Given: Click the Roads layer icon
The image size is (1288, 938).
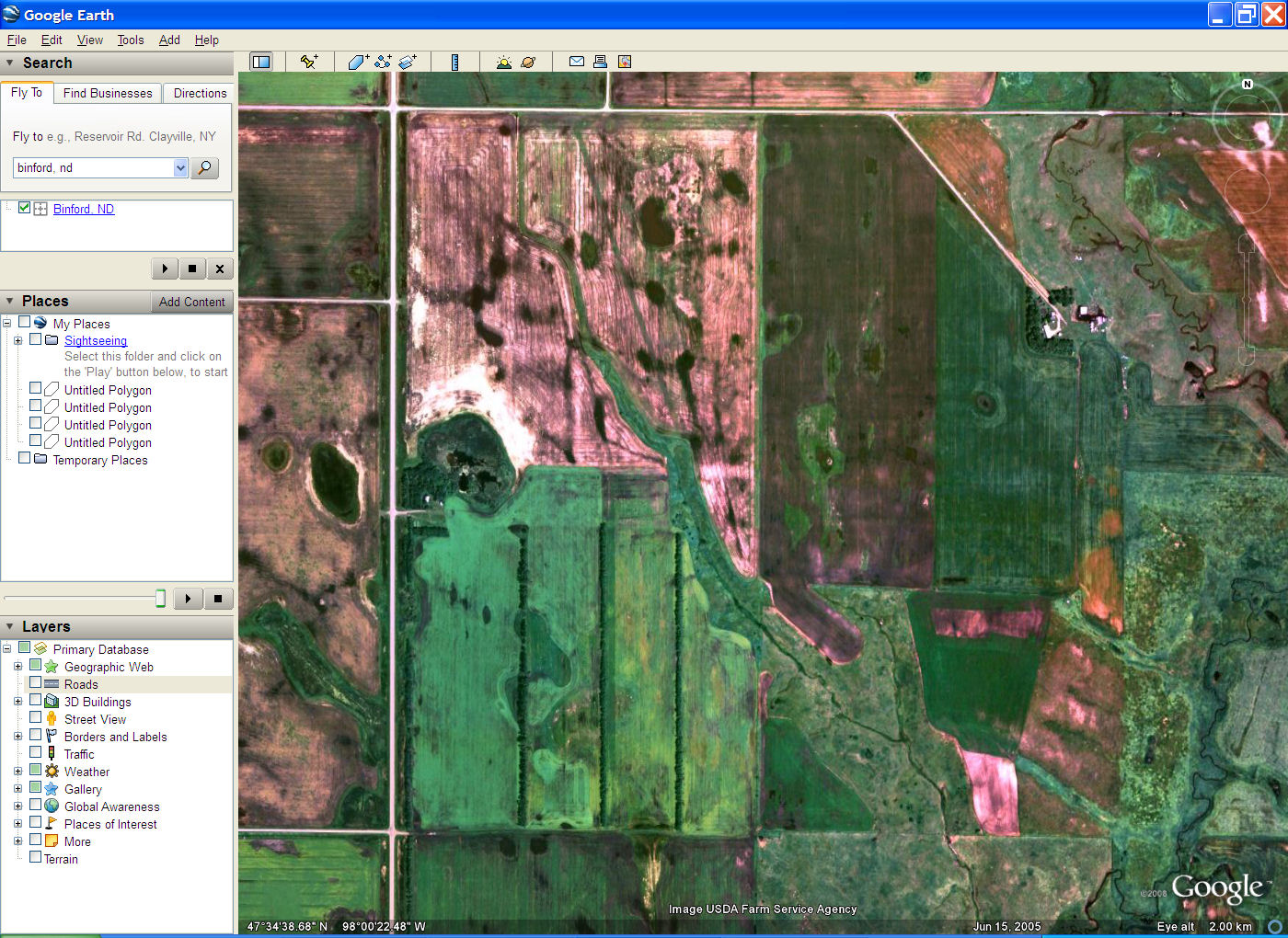Looking at the screenshot, I should (52, 684).
